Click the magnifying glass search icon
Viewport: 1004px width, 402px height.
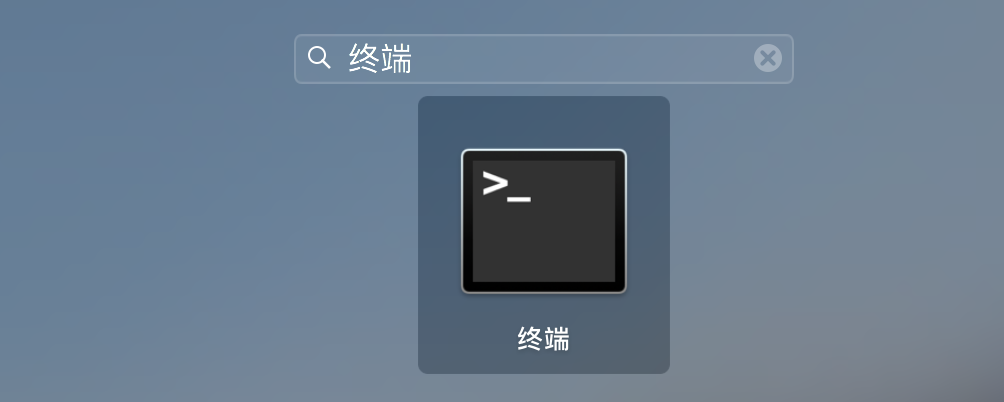[319, 58]
